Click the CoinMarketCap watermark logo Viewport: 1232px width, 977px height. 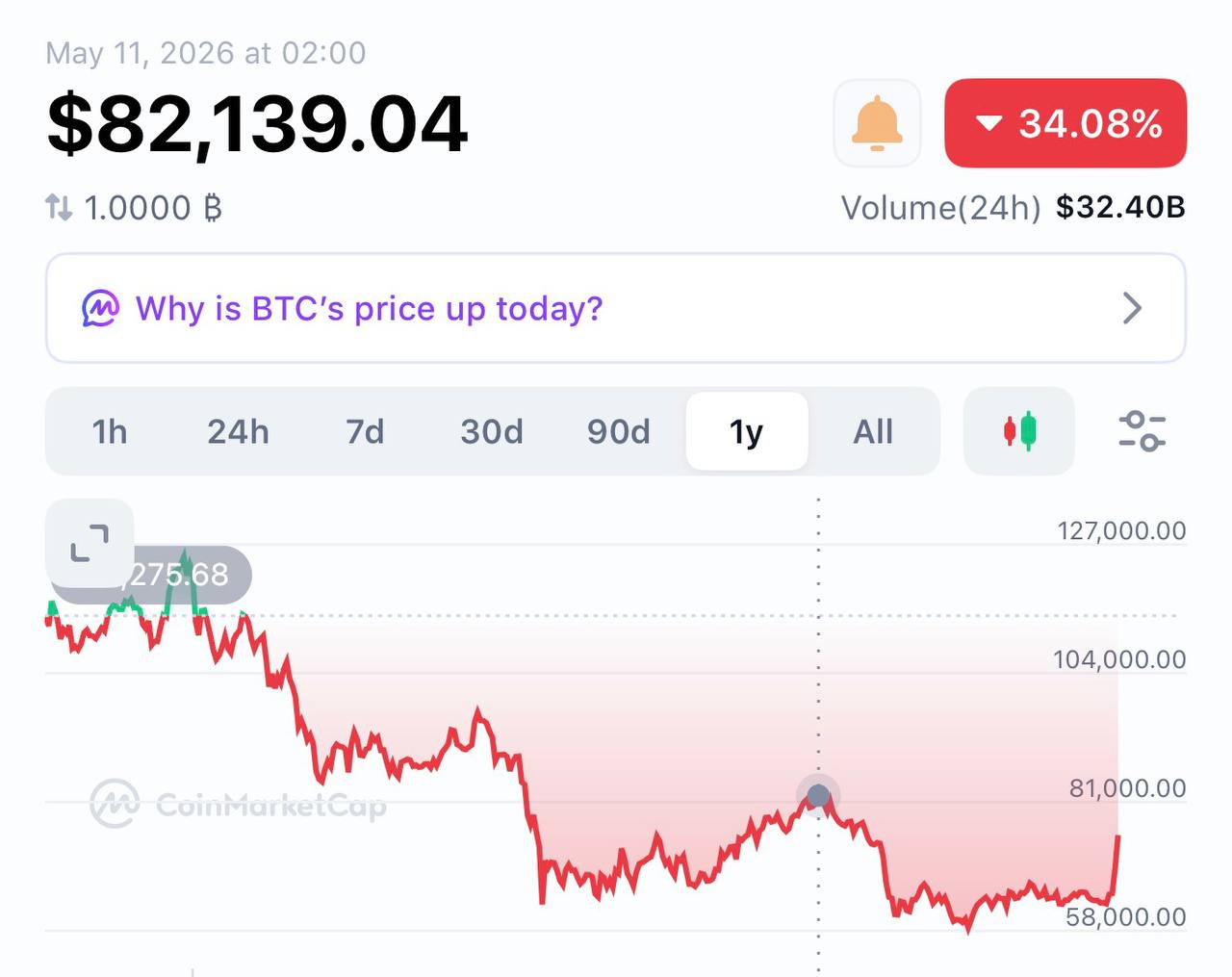coord(238,804)
